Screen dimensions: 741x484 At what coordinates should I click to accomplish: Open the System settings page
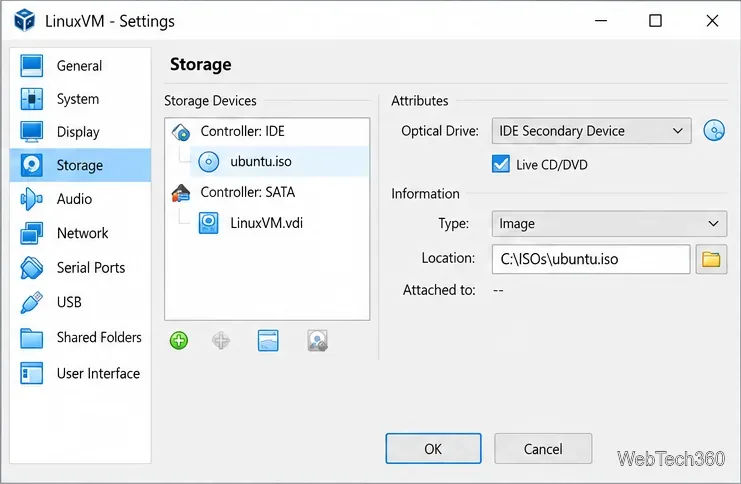(x=80, y=99)
